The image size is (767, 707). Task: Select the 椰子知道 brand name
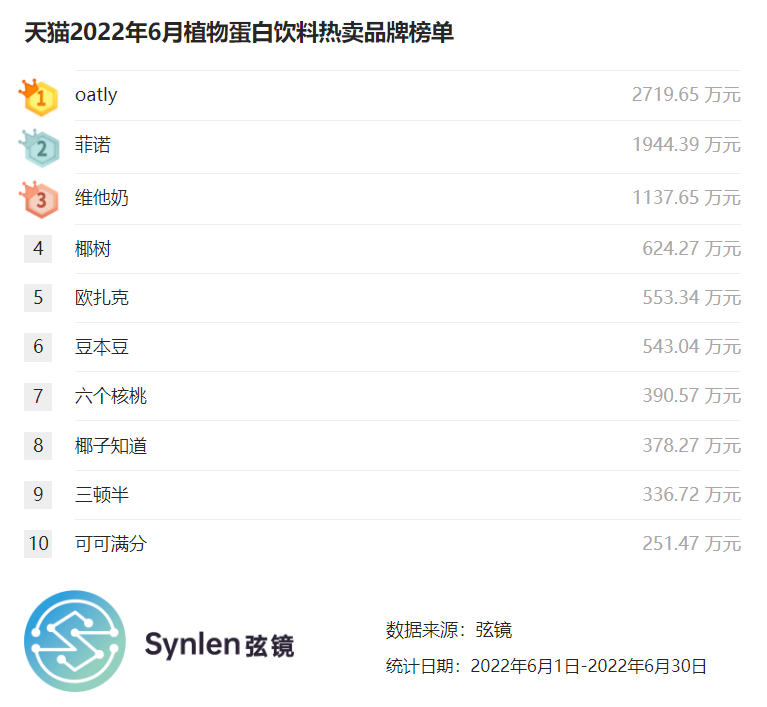pos(111,446)
